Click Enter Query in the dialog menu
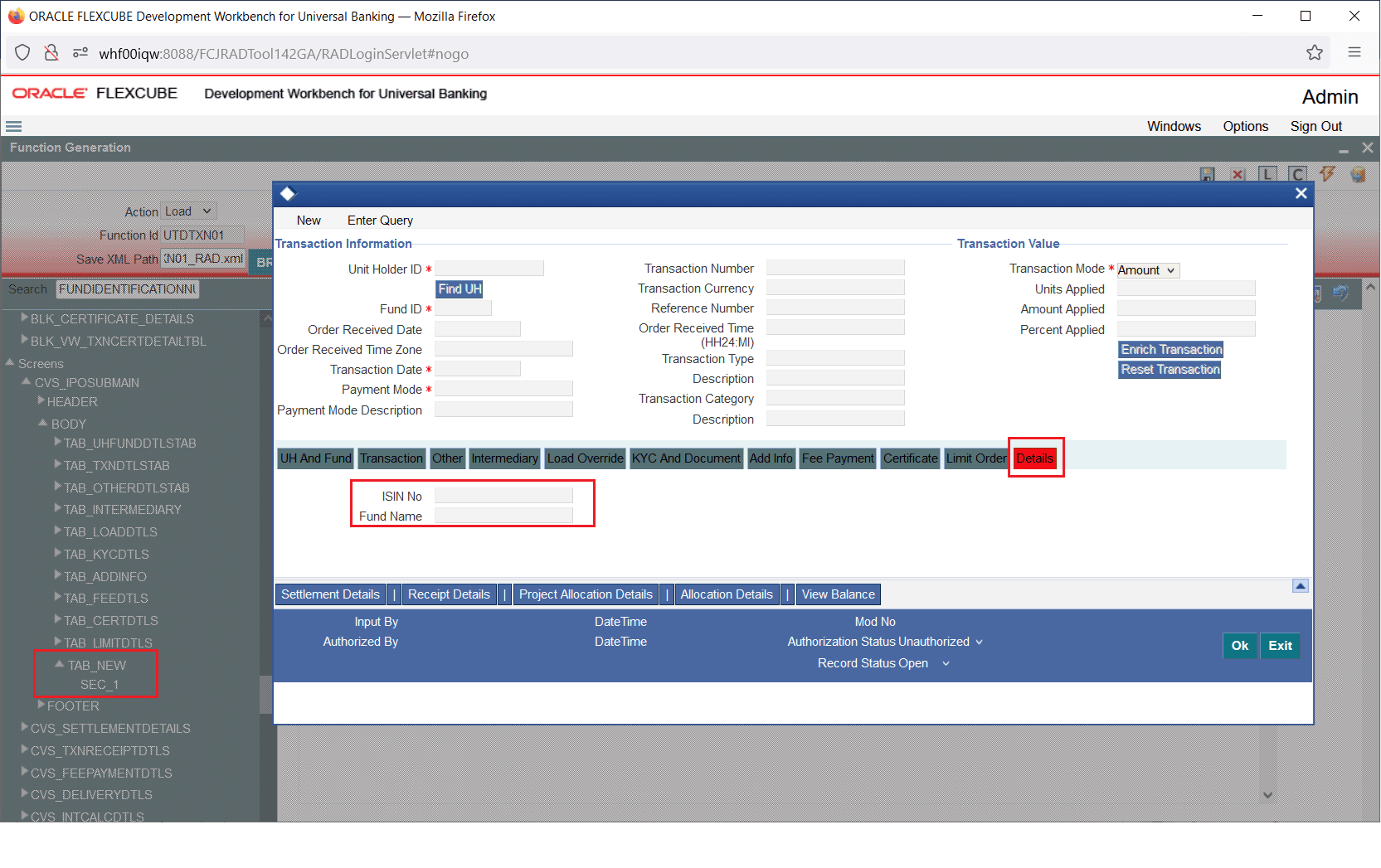1381x868 pixels. tap(380, 221)
